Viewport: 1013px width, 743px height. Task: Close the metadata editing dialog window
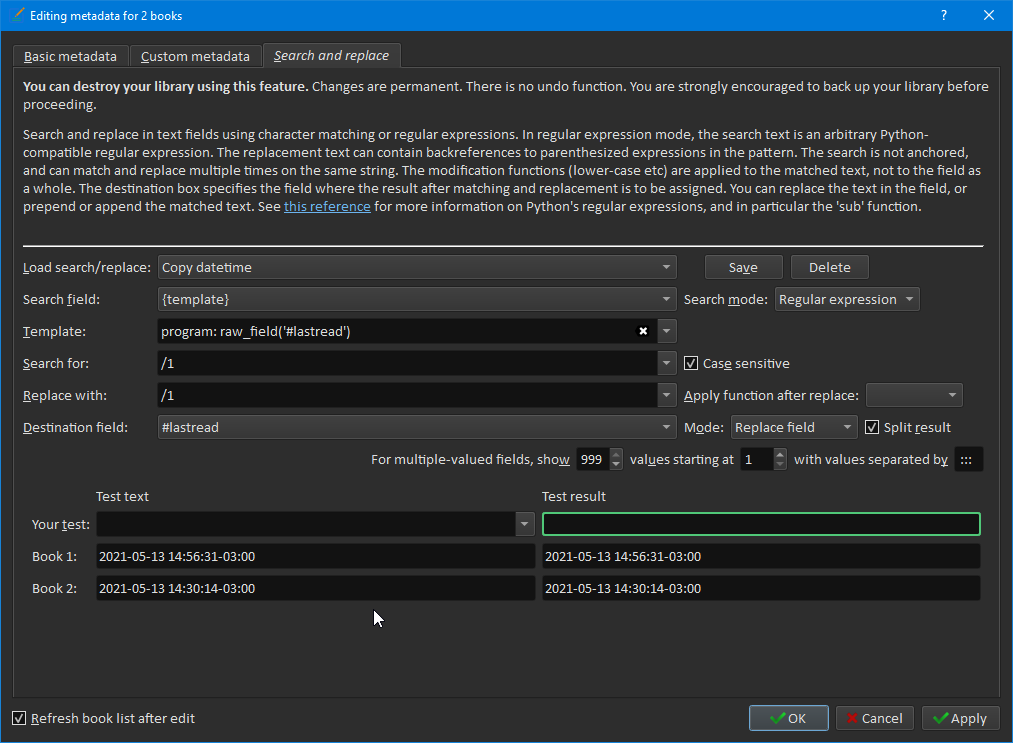pos(989,15)
